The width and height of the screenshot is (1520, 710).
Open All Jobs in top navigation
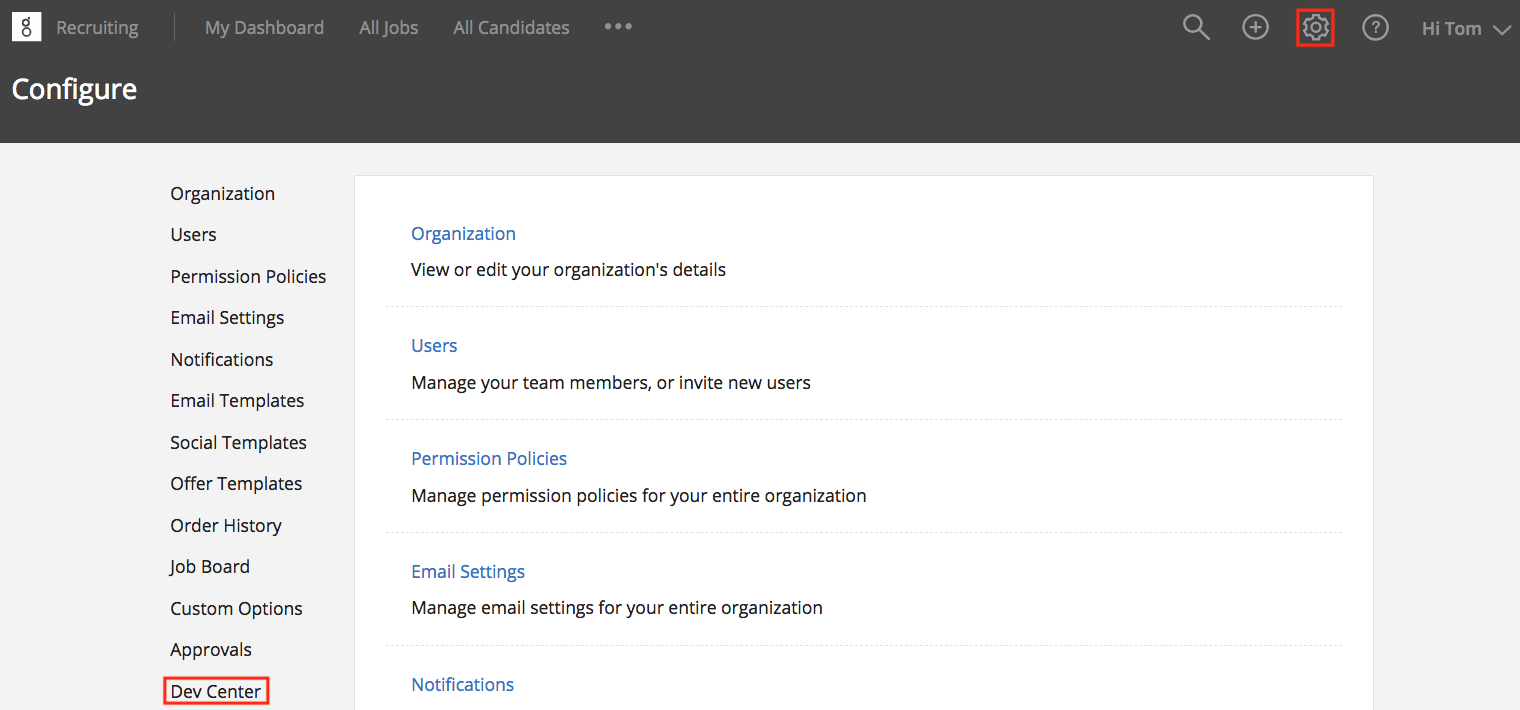click(388, 28)
